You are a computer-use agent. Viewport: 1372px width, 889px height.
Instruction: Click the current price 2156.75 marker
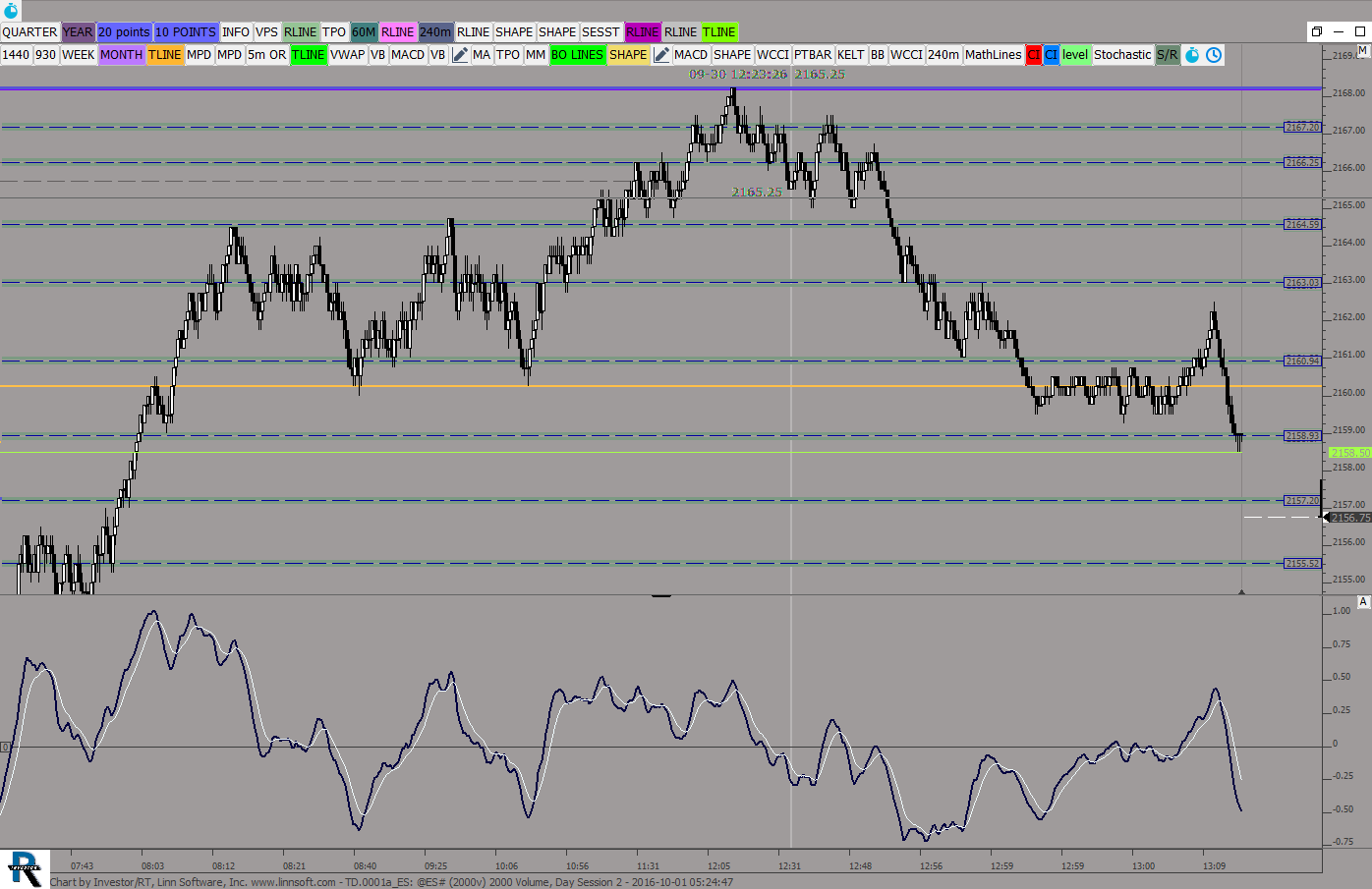1349,518
